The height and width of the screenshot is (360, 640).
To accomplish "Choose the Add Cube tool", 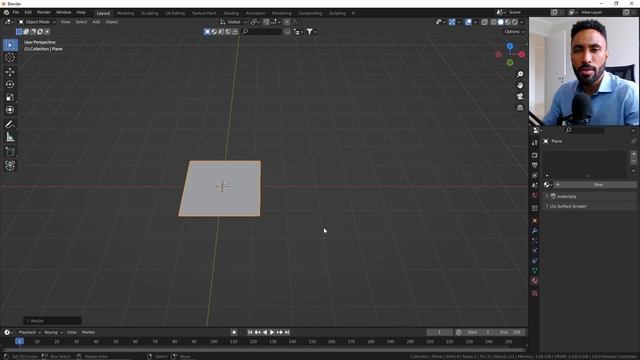I will pos(10,152).
